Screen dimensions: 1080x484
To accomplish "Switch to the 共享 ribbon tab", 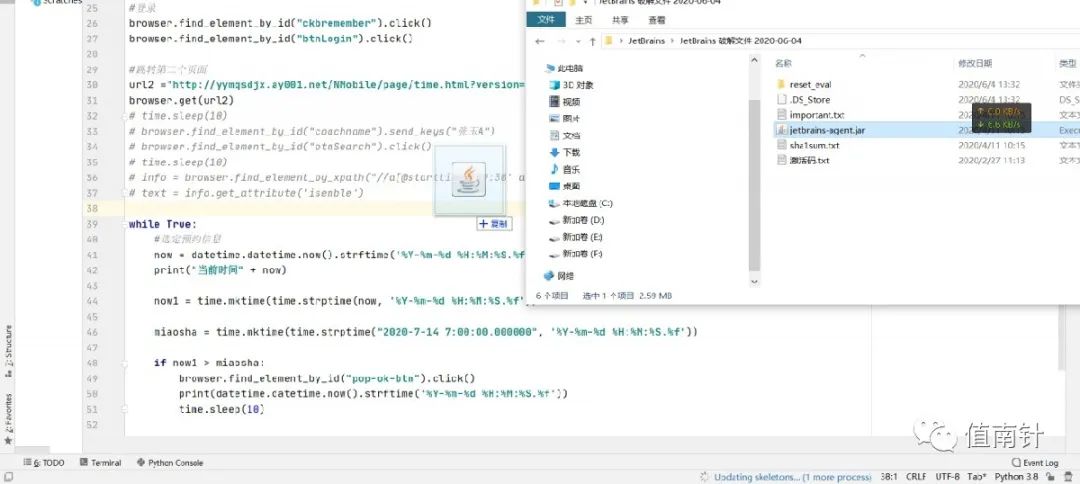I will coord(620,20).
